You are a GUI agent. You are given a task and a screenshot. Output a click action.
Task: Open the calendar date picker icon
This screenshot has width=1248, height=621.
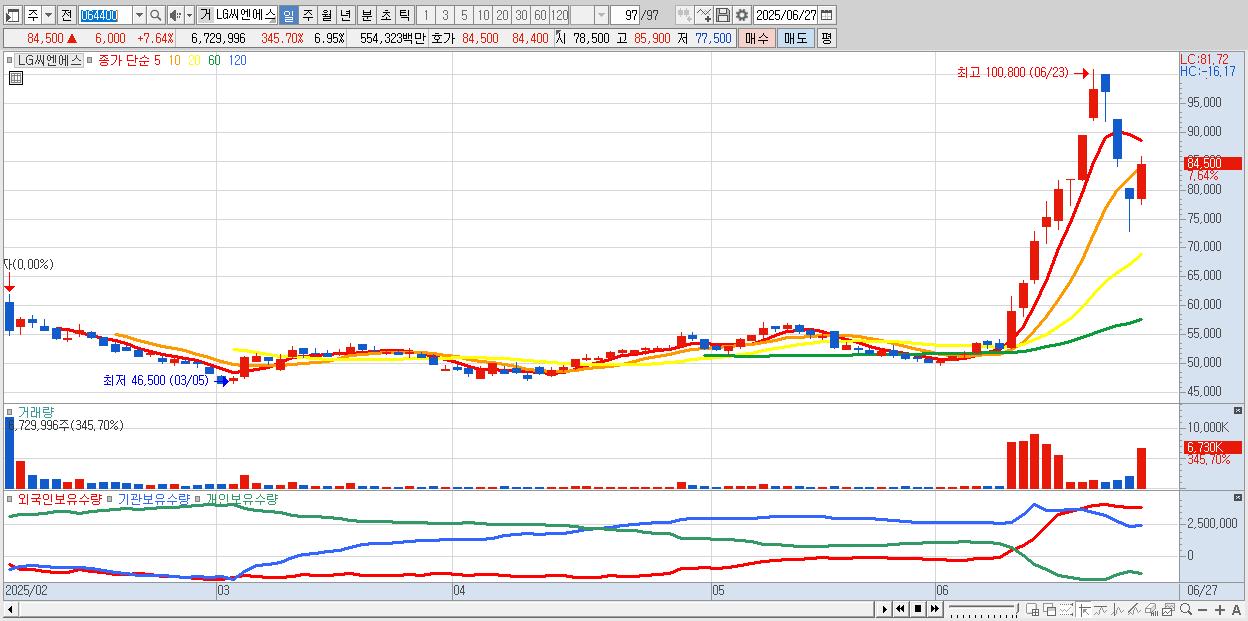click(x=827, y=15)
